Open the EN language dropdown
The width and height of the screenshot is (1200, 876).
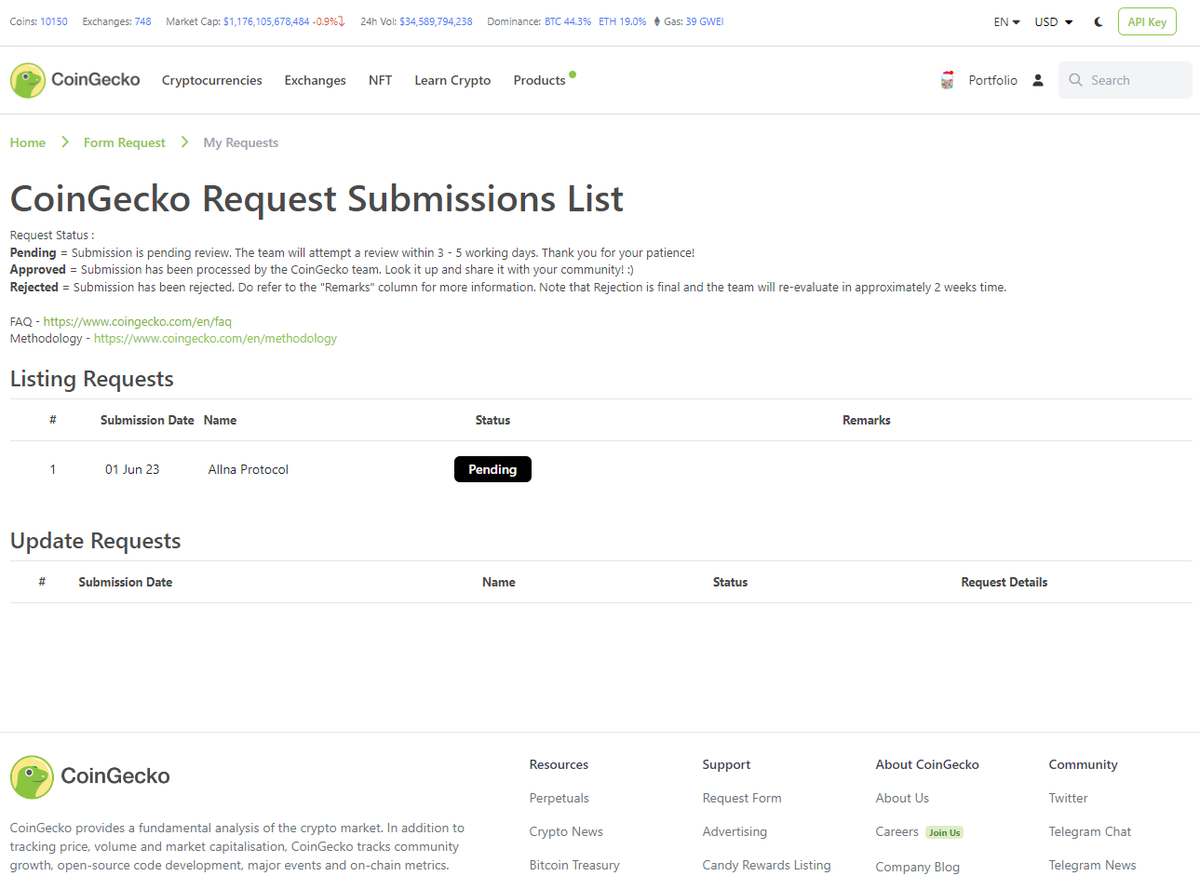(x=1007, y=22)
